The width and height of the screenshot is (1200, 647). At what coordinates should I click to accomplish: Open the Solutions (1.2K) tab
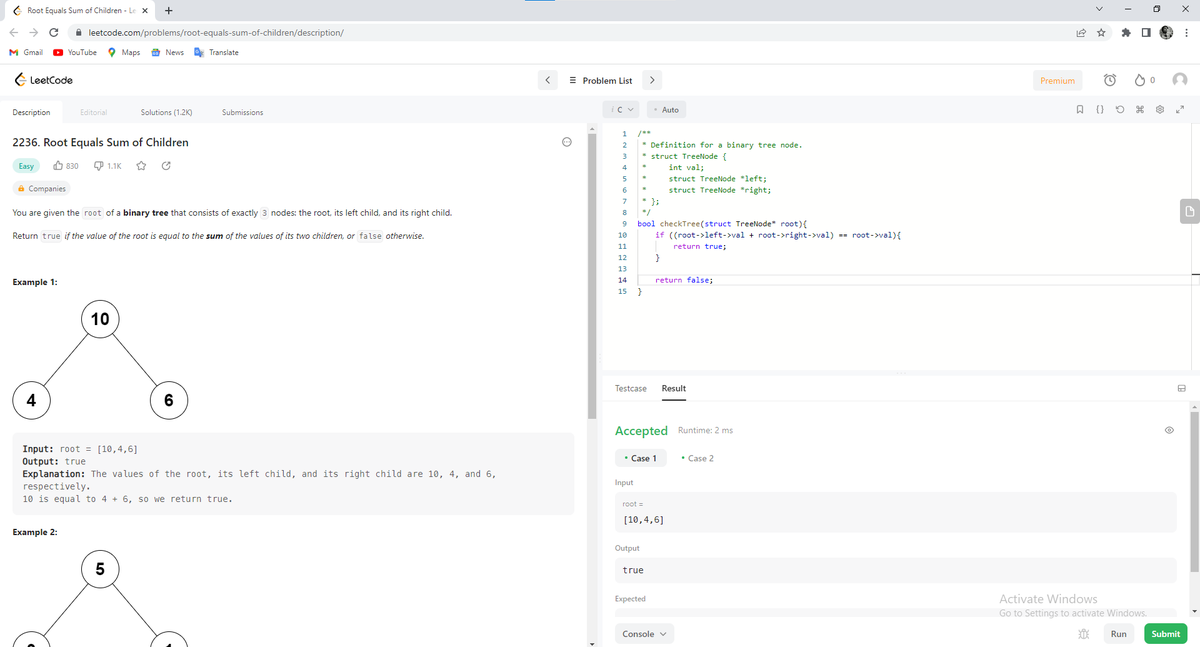[166, 112]
